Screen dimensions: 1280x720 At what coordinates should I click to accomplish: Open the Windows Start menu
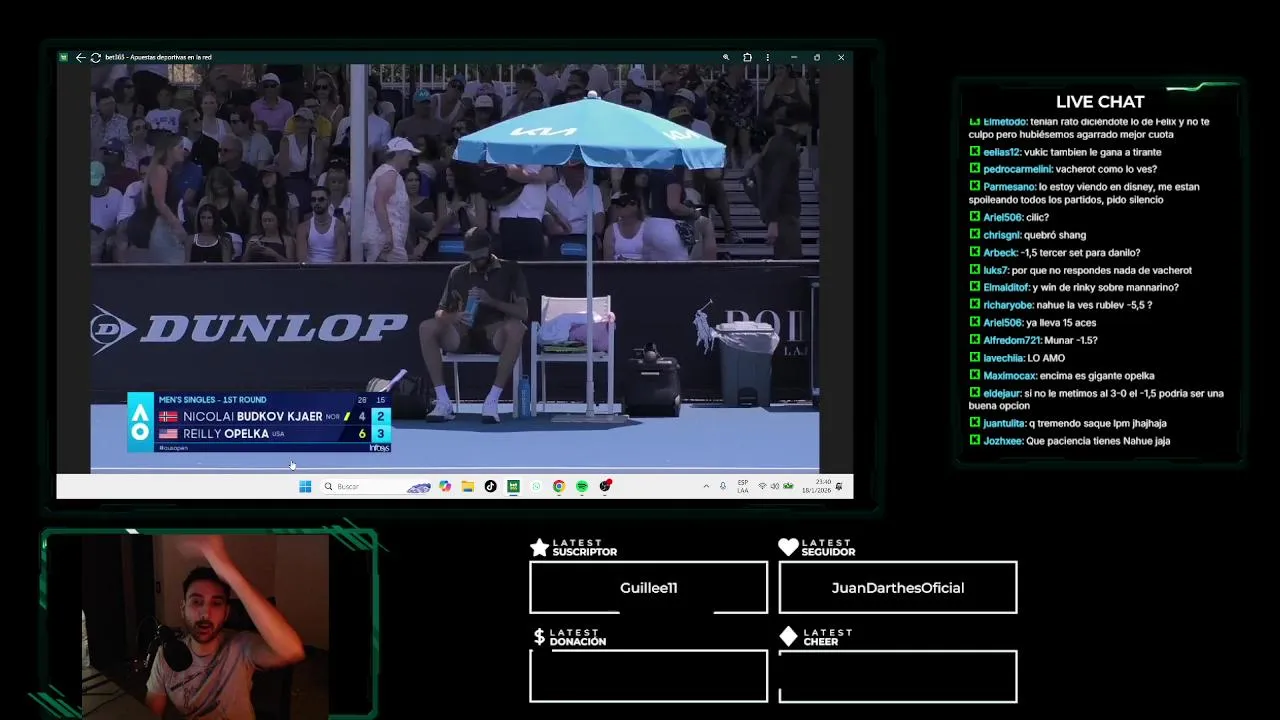(305, 486)
